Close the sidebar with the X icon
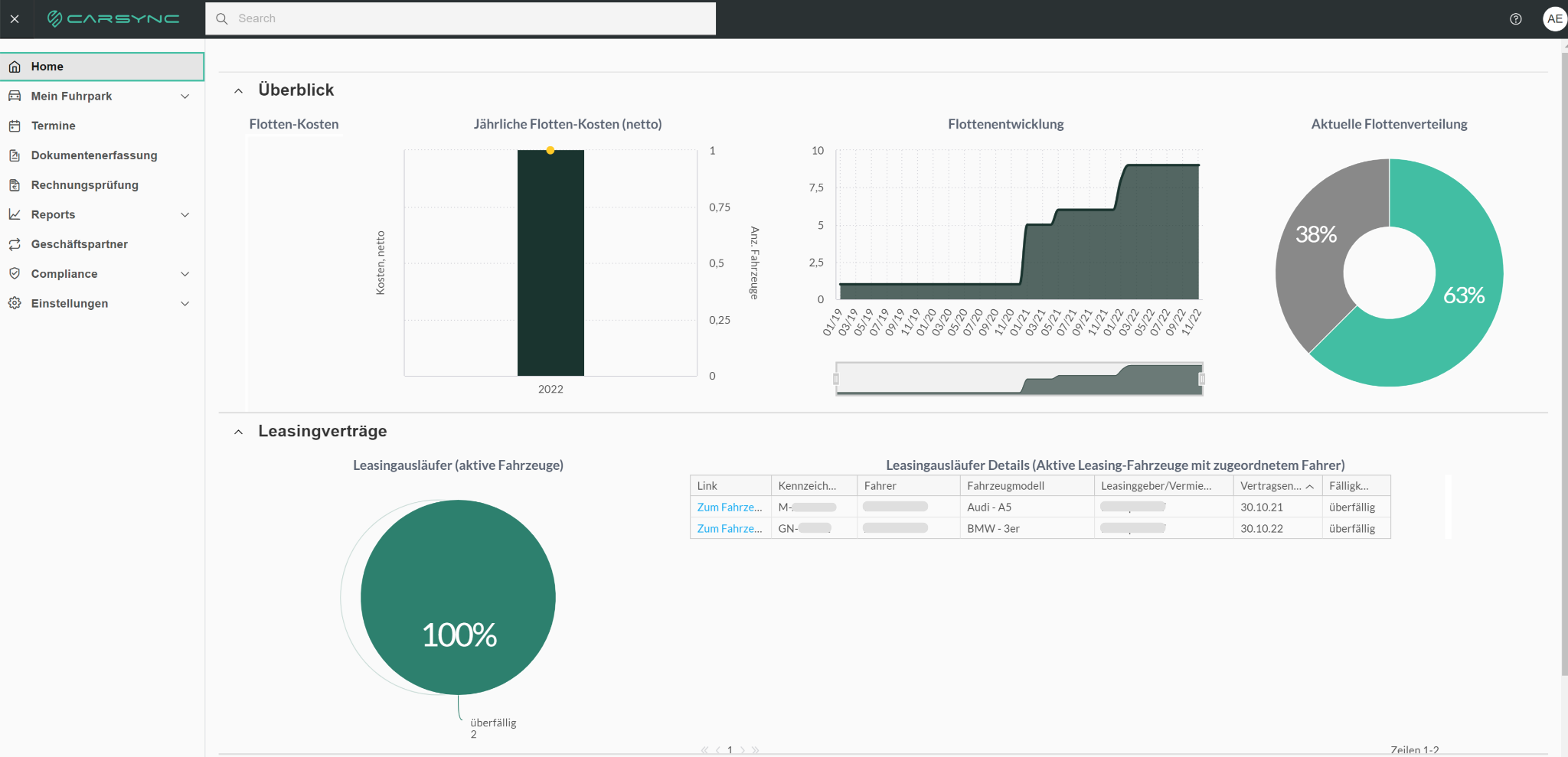This screenshot has height=757, width=1568. tap(15, 19)
